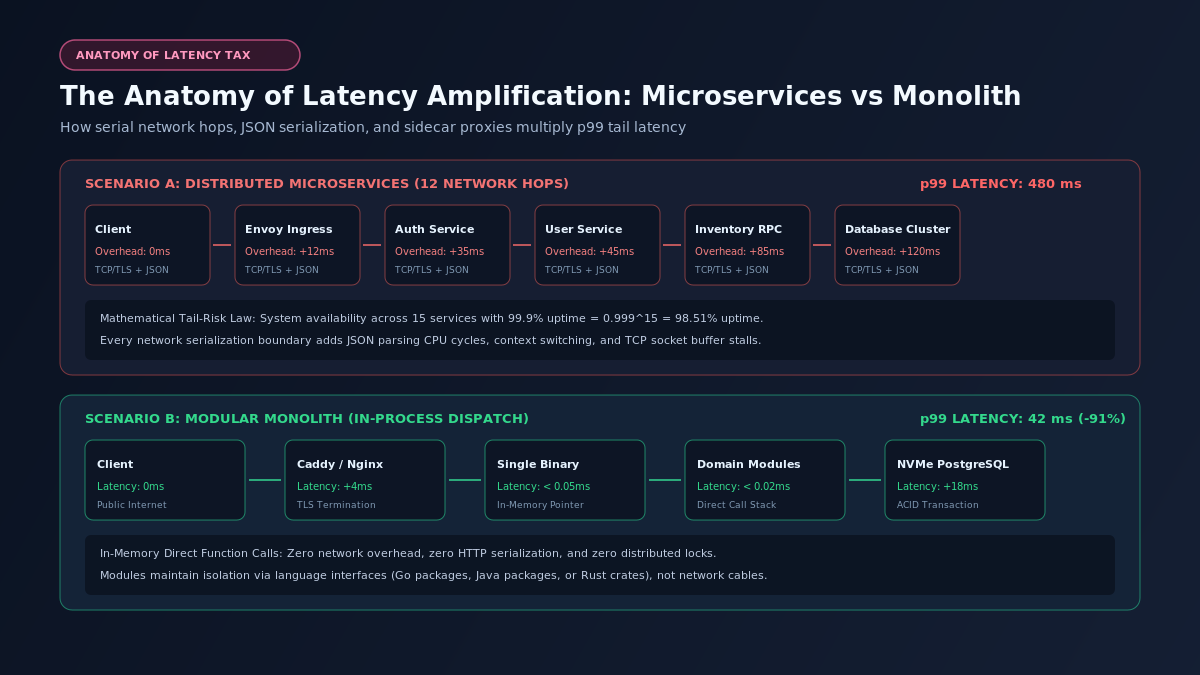Screen dimensions: 1200x675
Task: Select the "Single Binary" card title
Action: pyautogui.click(x=538, y=465)
